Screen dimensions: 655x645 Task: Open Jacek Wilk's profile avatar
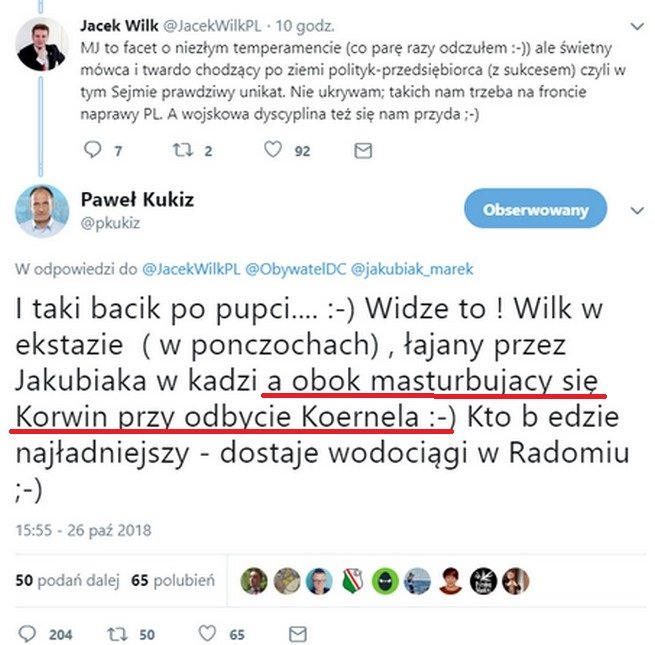(x=41, y=46)
